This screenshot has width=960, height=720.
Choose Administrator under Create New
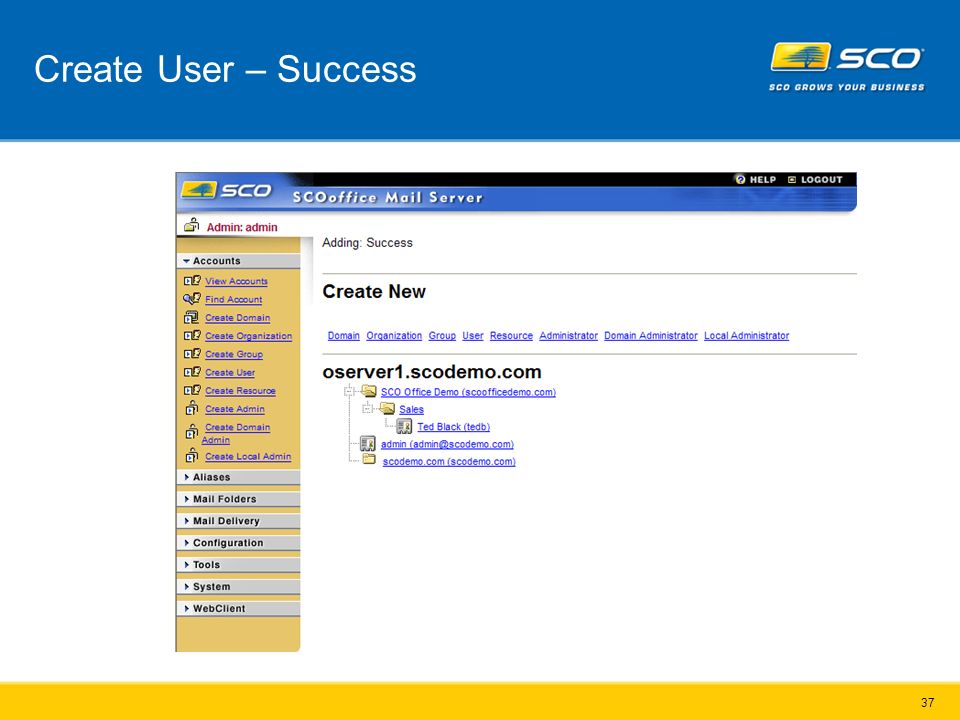pyautogui.click(x=568, y=336)
